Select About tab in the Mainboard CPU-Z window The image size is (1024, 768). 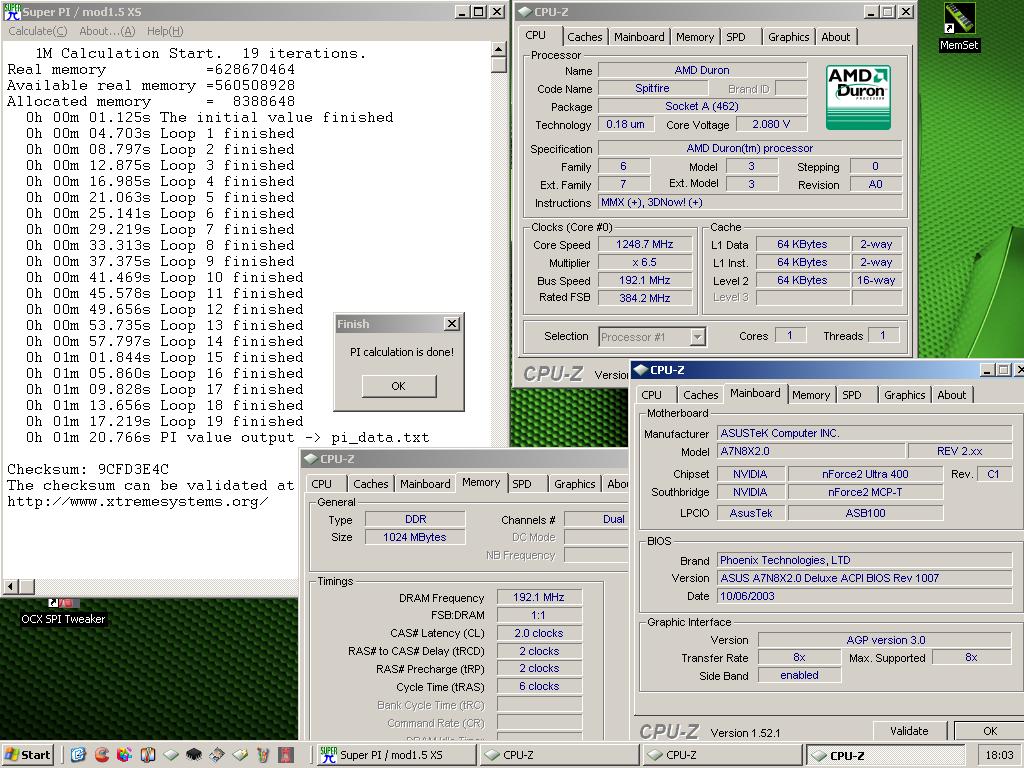coord(952,395)
